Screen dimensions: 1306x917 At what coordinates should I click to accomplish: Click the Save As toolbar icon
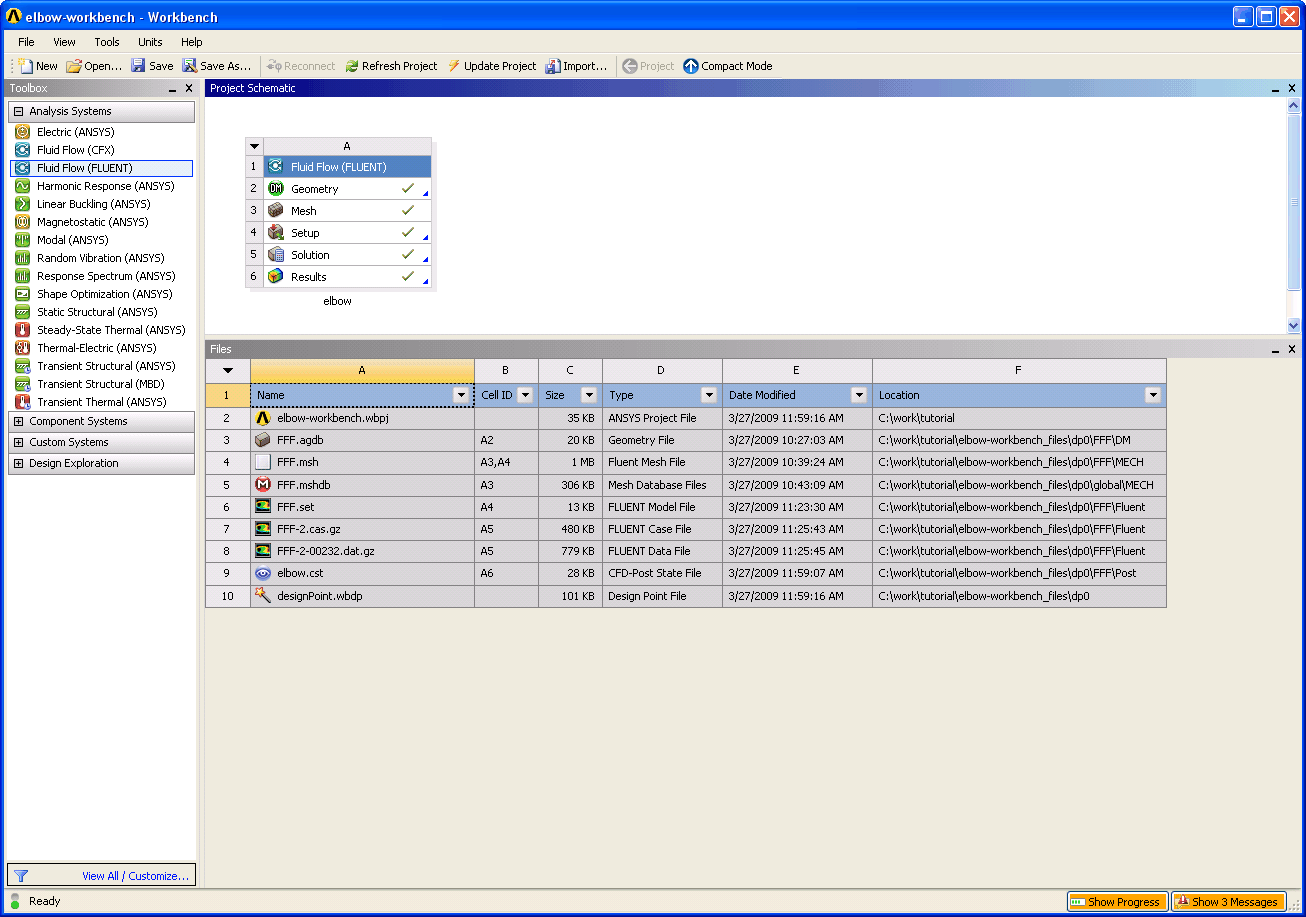(189, 66)
